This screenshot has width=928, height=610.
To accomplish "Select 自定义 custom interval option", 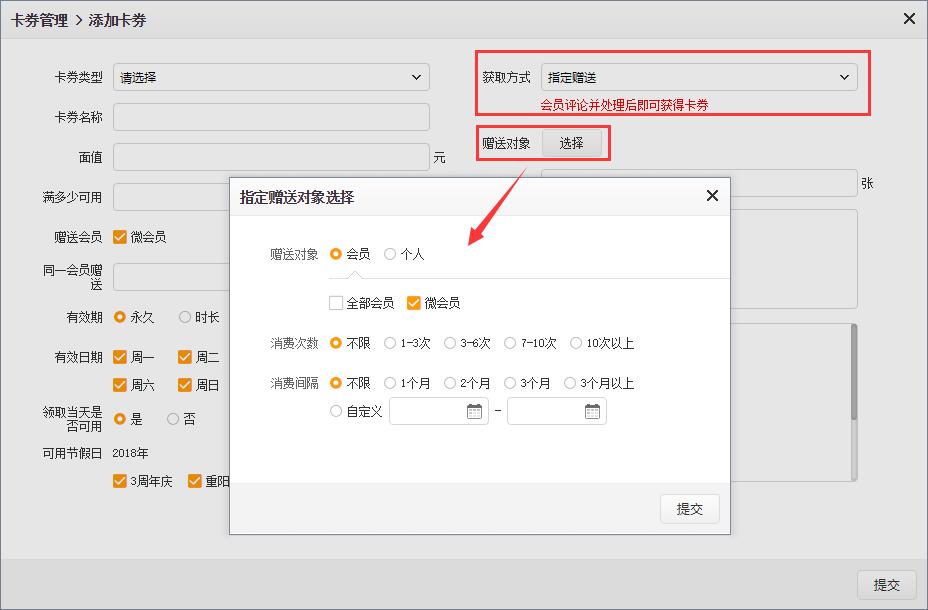I will [x=336, y=411].
